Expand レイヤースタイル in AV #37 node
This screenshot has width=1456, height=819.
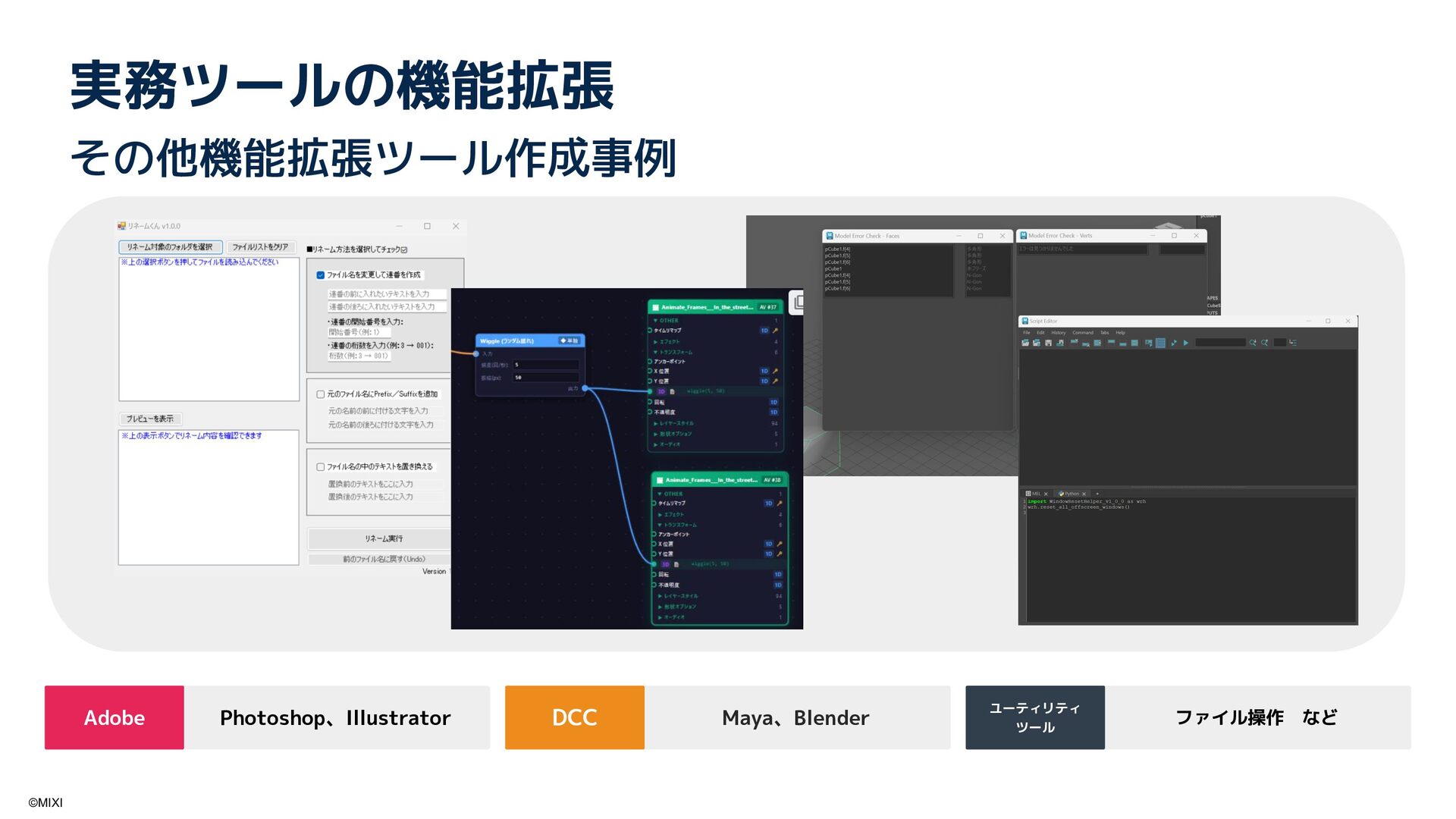656,423
